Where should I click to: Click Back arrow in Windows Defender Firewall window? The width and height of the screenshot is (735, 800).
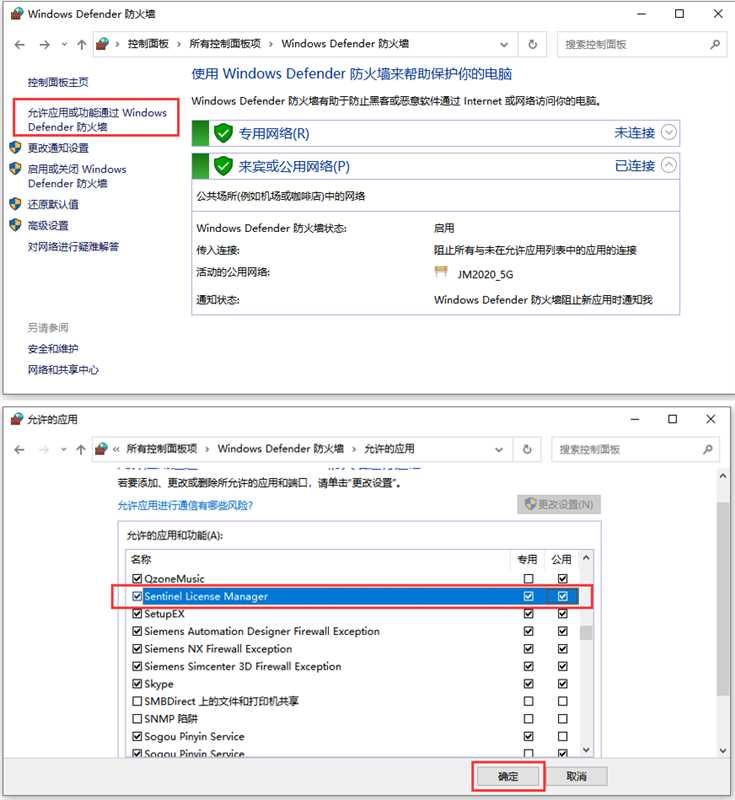coord(19,45)
